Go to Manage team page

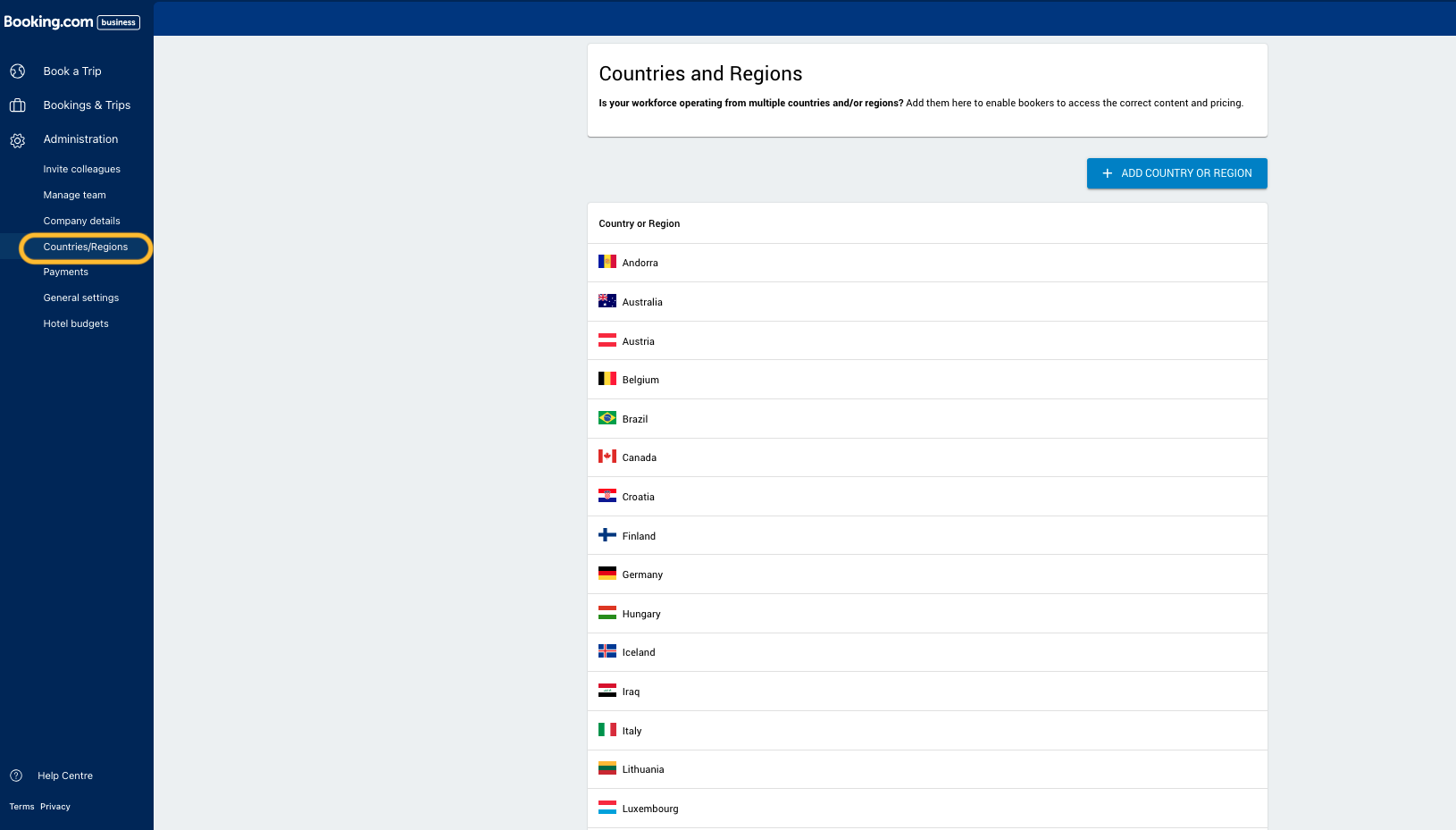click(x=74, y=195)
